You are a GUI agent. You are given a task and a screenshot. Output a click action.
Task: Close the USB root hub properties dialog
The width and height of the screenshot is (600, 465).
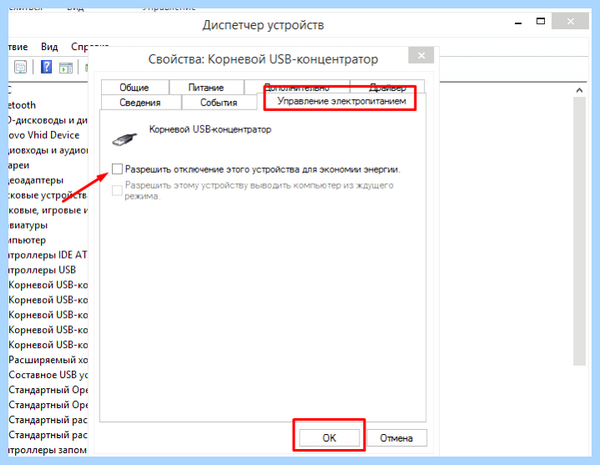[x=421, y=55]
